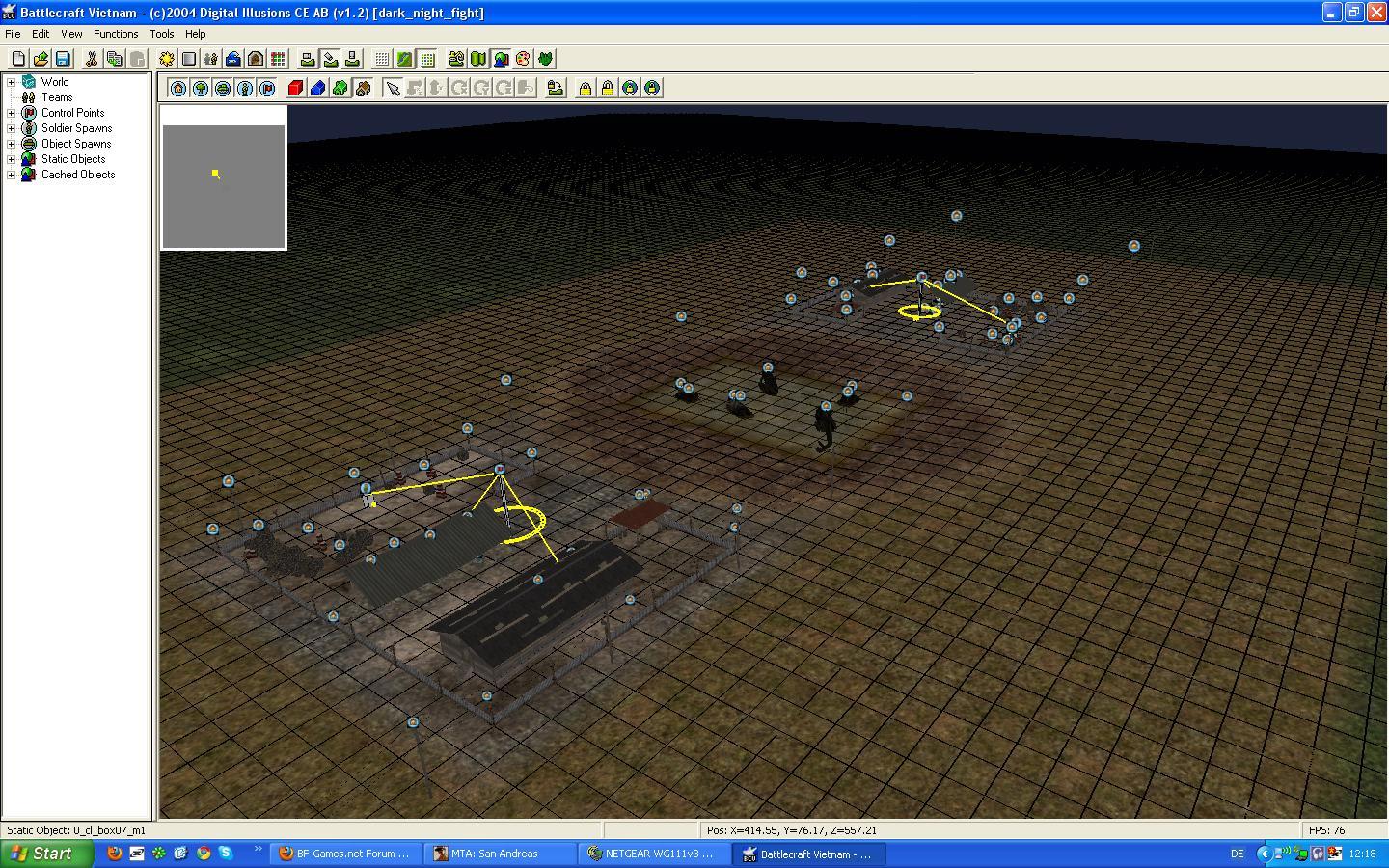Viewport: 1389px width, 868px height.
Task: Switch to MTA: San Andreas taskbar window
Action: [x=494, y=854]
